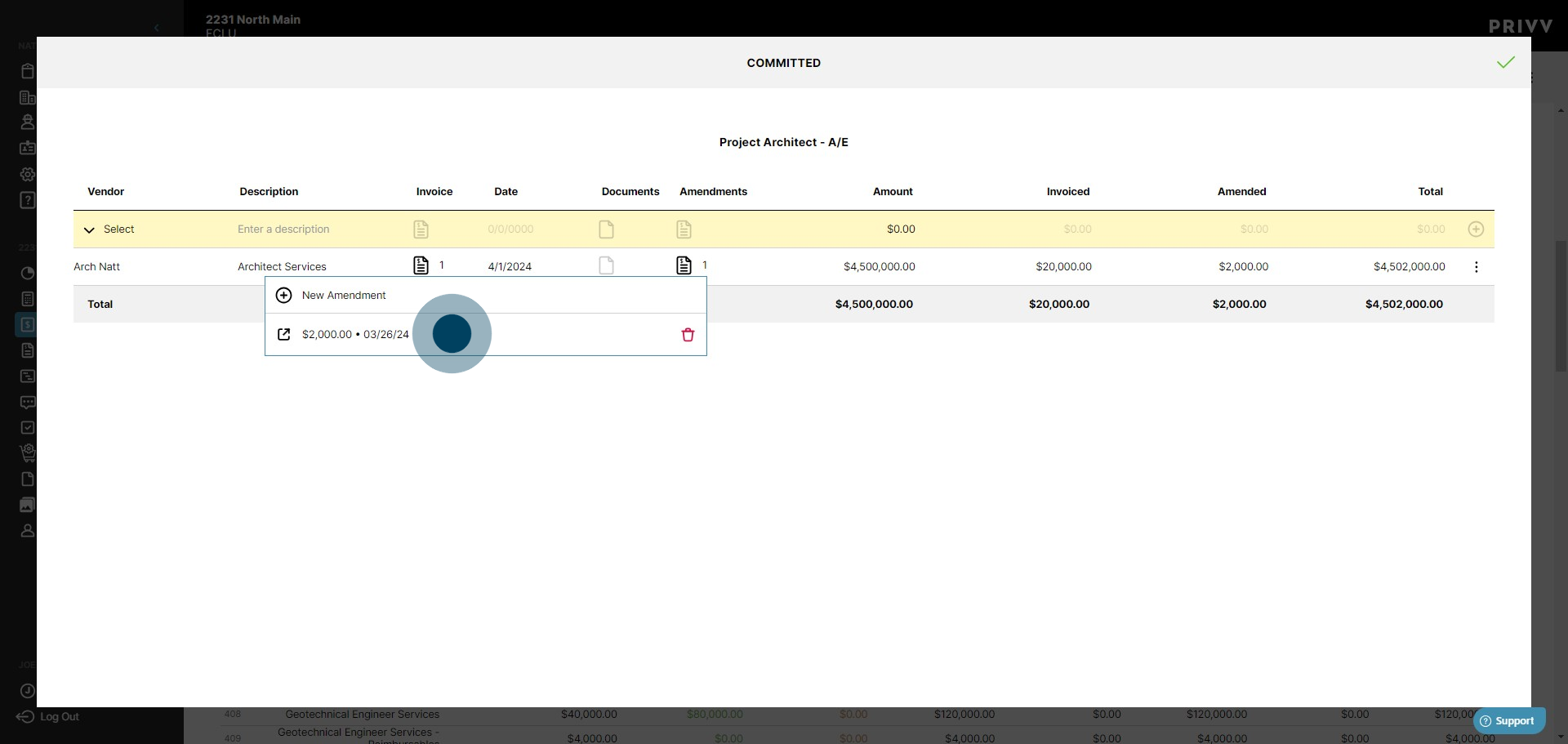Collapse the sidebar with the back chevron
This screenshot has width=1568, height=744.
(x=156, y=28)
